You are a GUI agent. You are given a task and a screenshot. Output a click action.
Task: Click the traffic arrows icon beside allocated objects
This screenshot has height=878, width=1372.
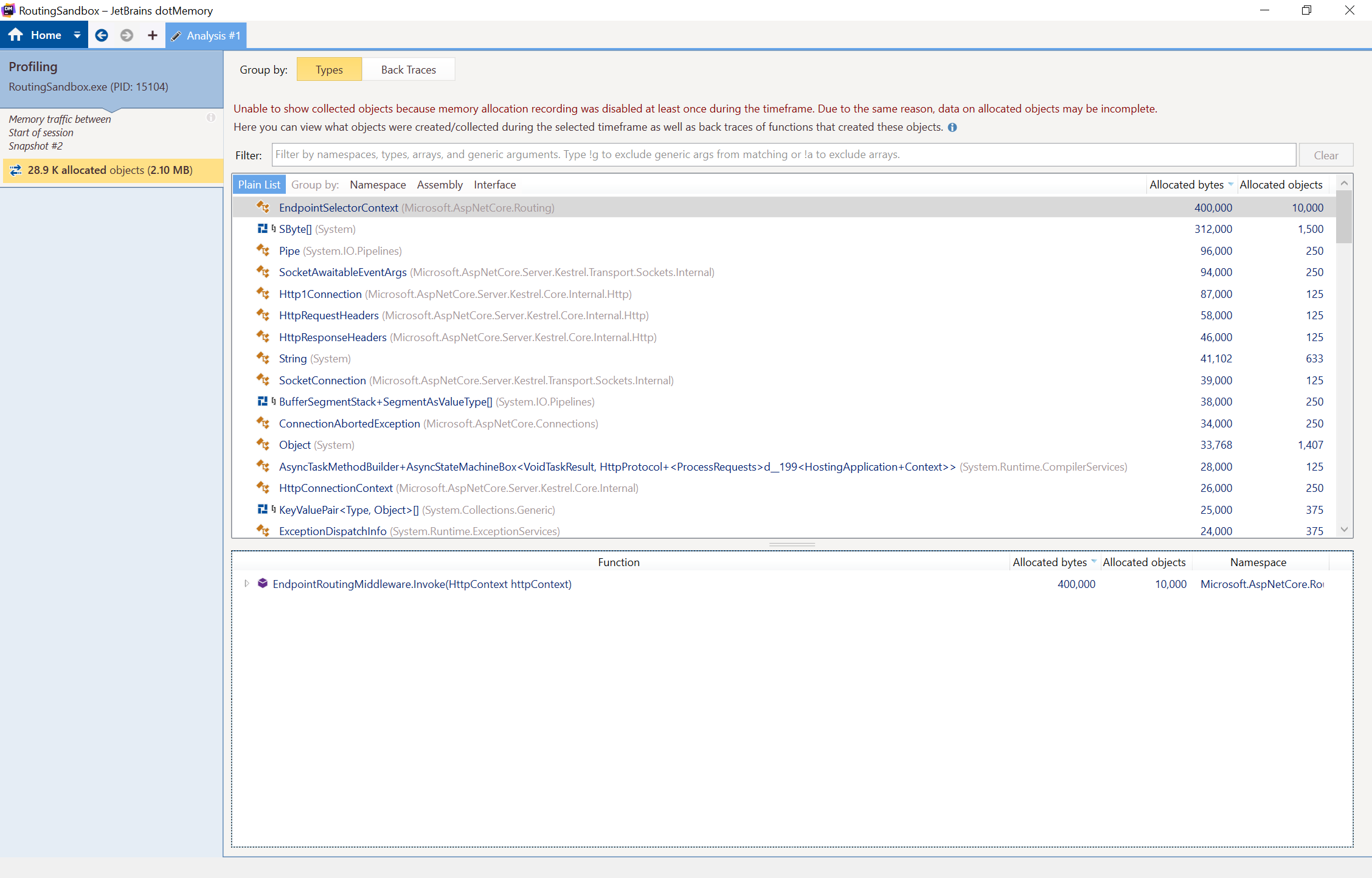point(16,170)
